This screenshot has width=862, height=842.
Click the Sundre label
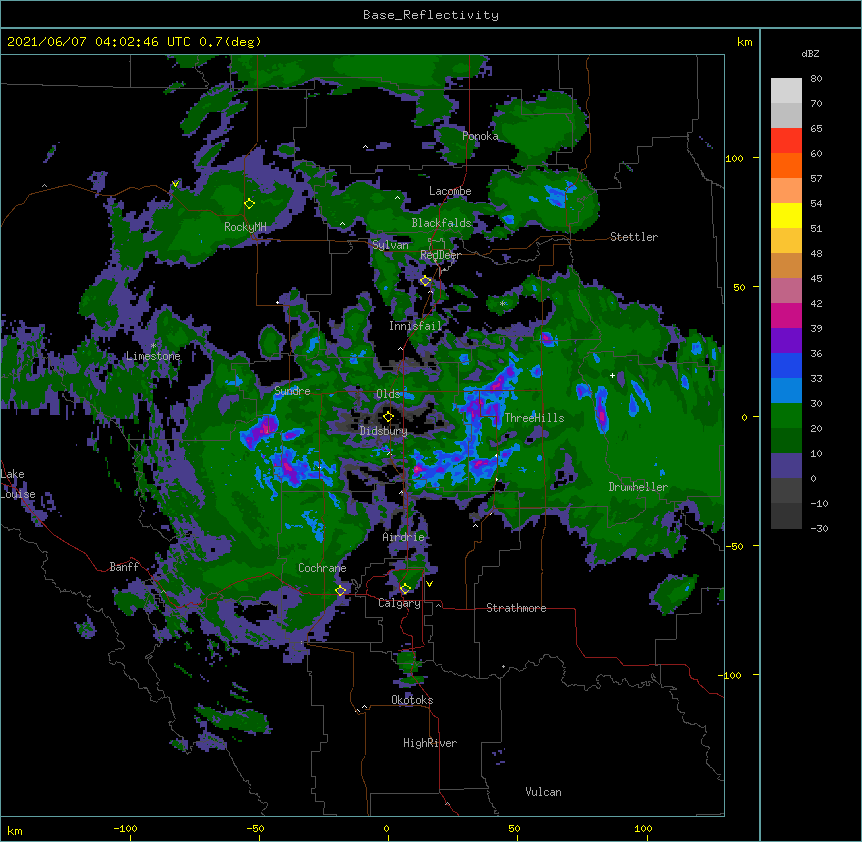pyautogui.click(x=292, y=391)
